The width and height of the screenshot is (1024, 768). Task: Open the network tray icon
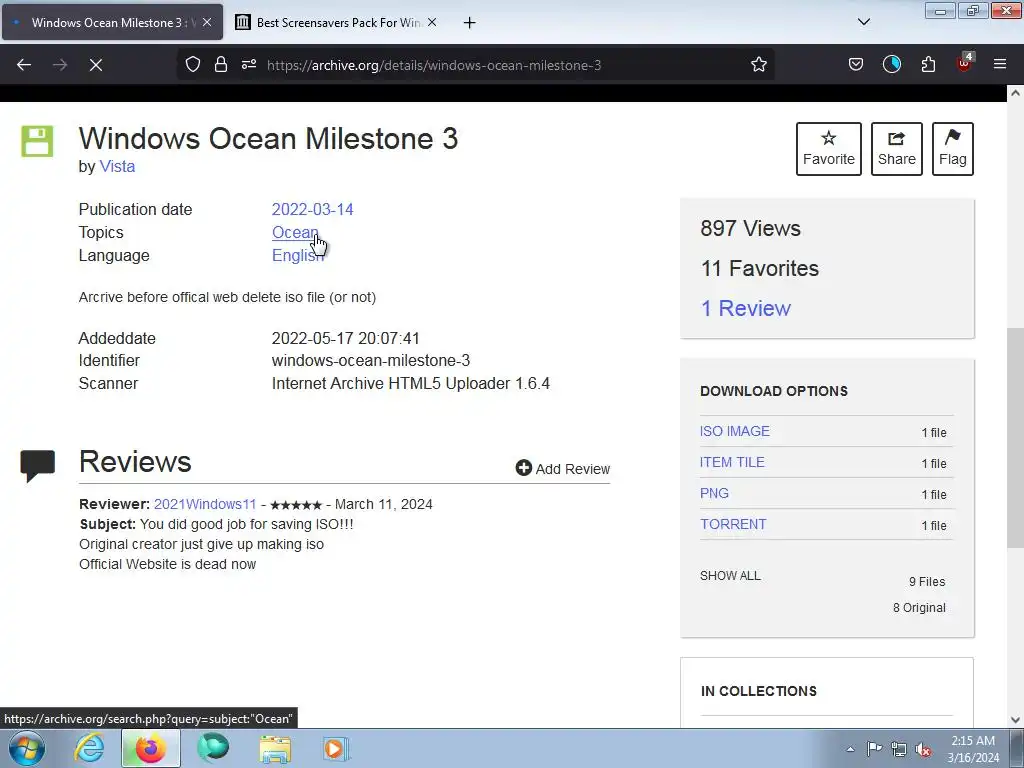click(x=899, y=749)
